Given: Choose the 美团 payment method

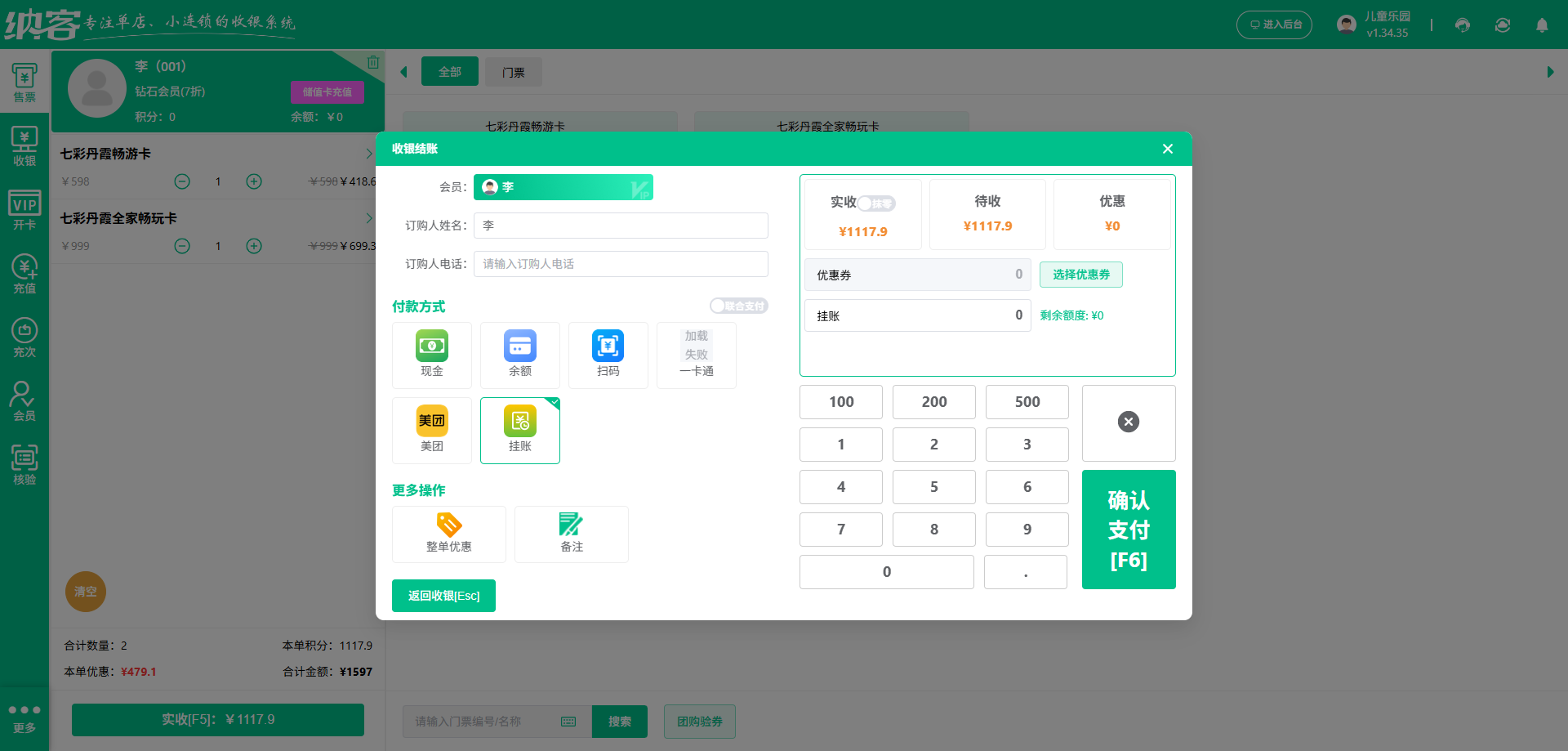Looking at the screenshot, I should (x=432, y=430).
